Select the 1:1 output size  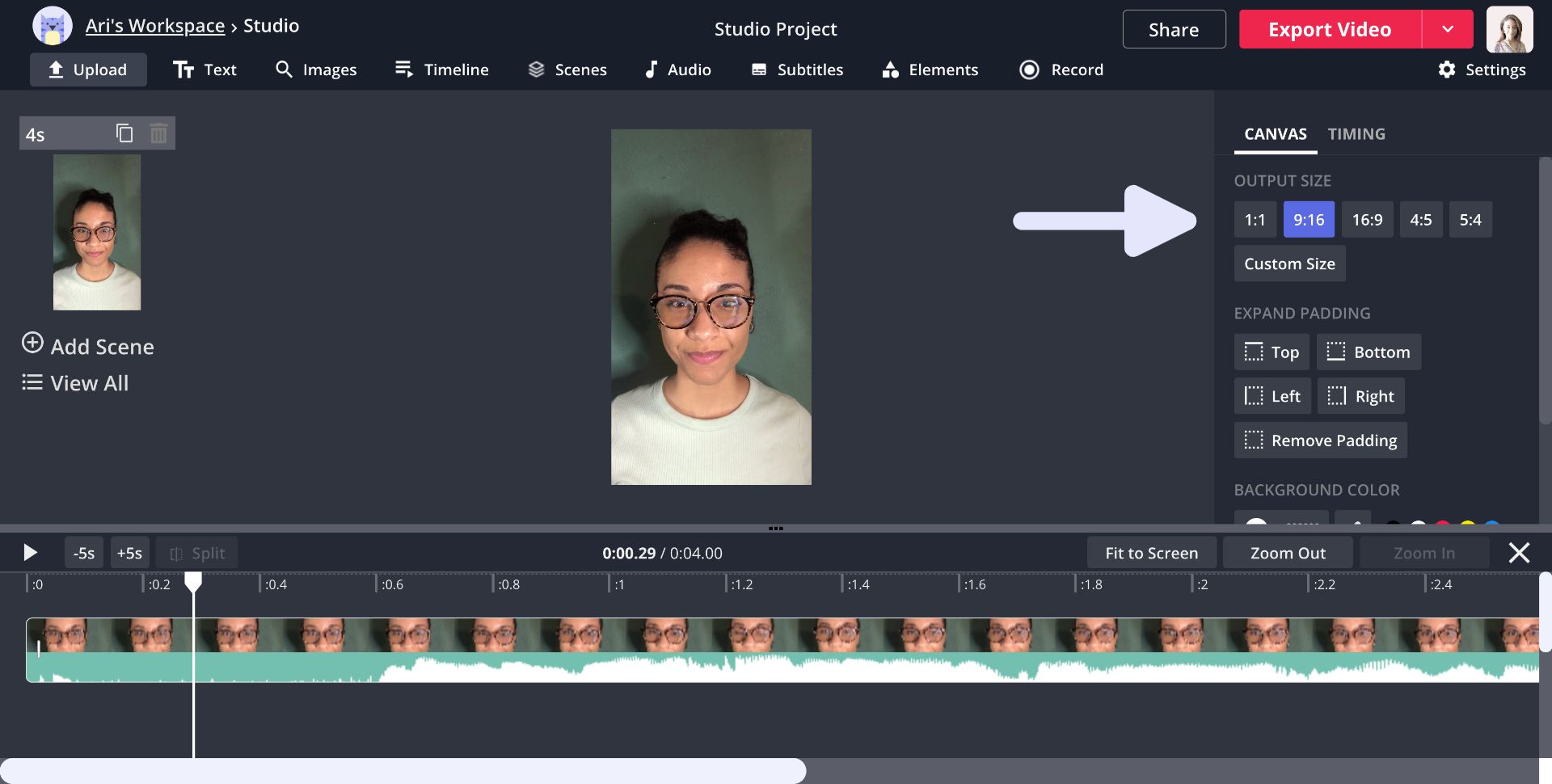[x=1255, y=220]
